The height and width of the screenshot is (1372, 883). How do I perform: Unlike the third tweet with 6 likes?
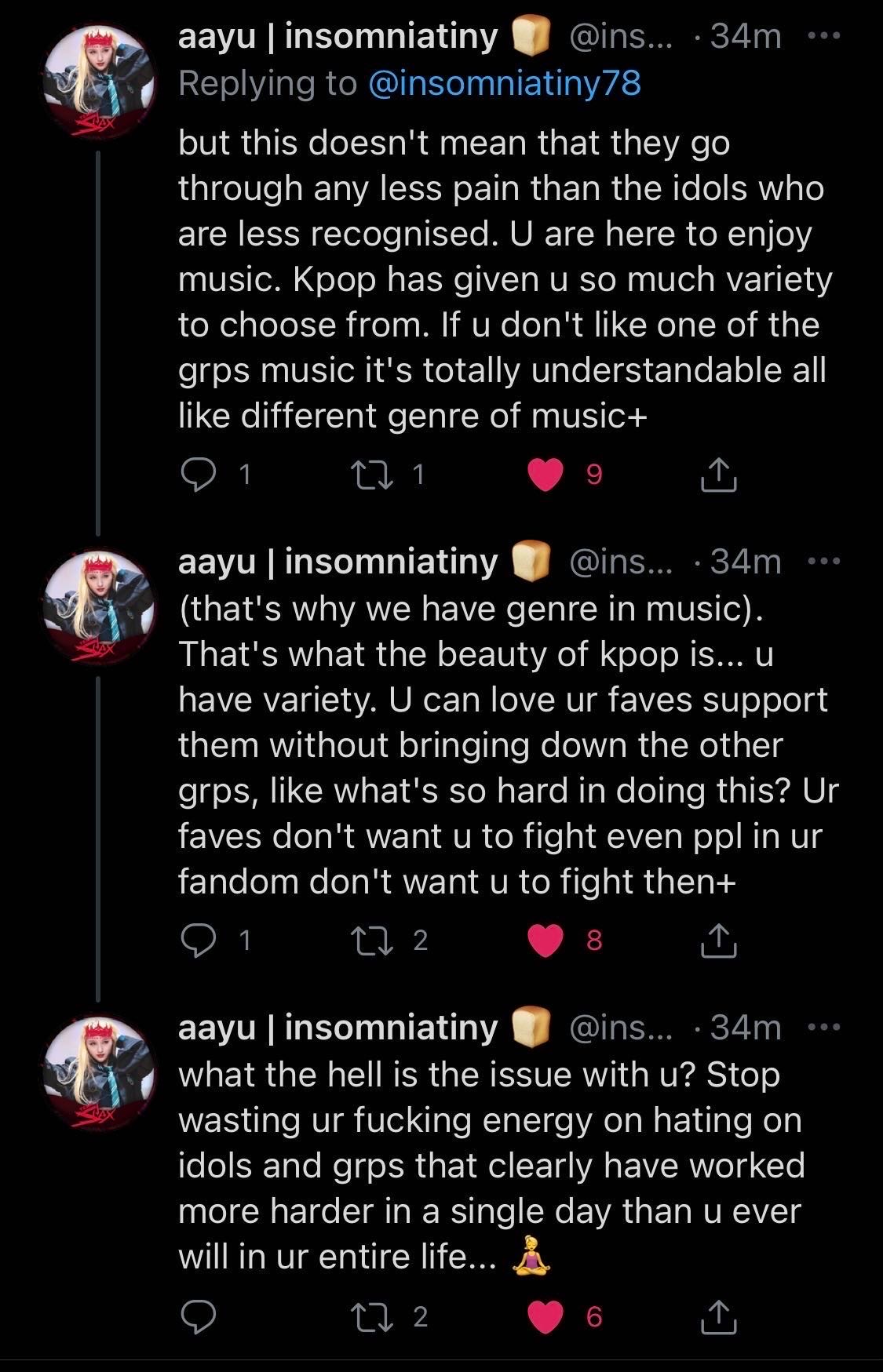(x=546, y=1317)
